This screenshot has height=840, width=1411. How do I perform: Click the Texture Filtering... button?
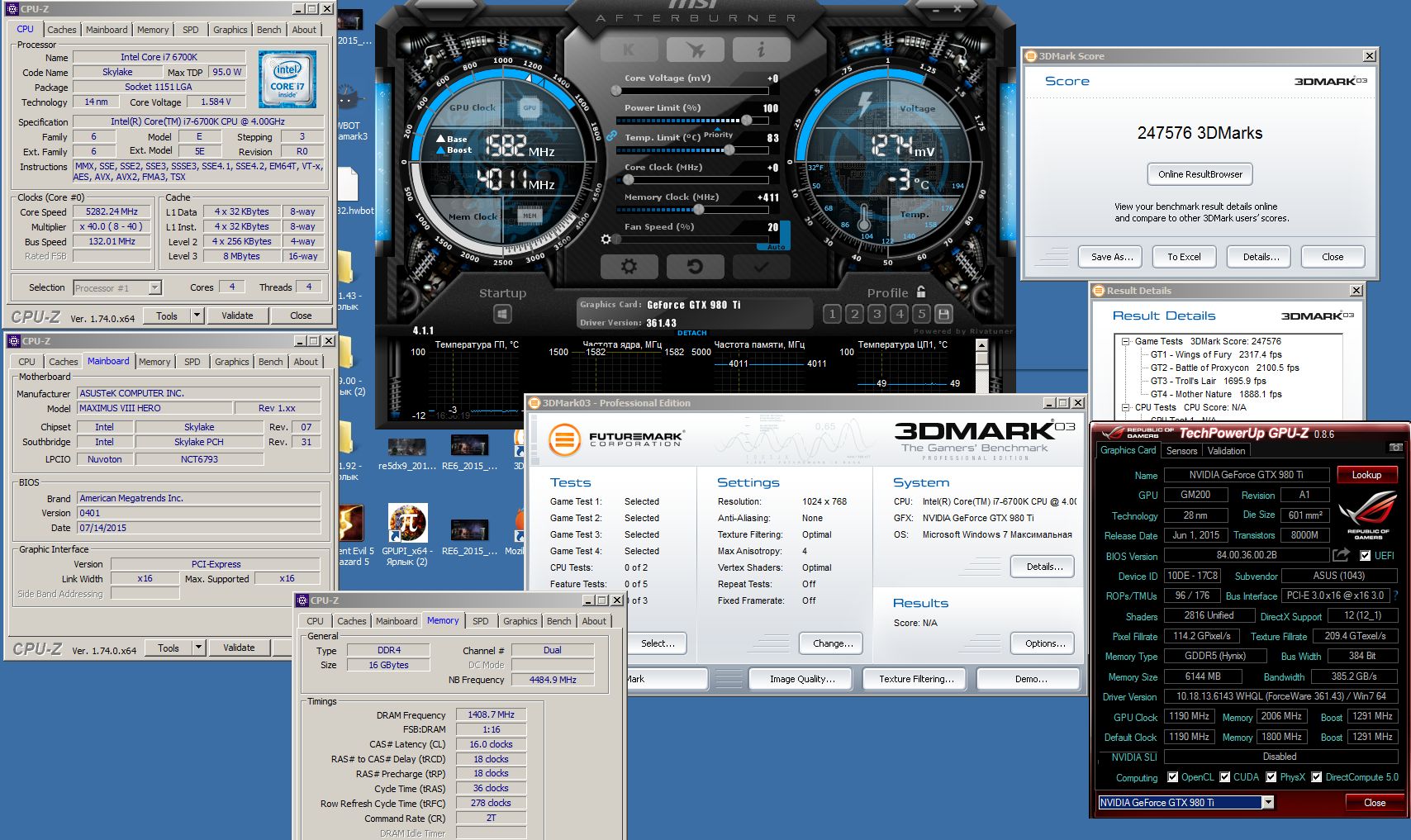(x=916, y=679)
